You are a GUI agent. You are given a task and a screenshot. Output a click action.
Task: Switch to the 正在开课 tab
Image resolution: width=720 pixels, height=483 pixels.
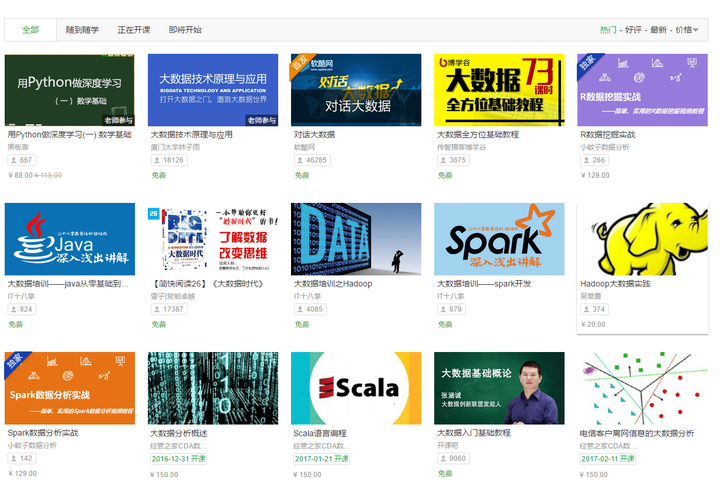(x=134, y=30)
